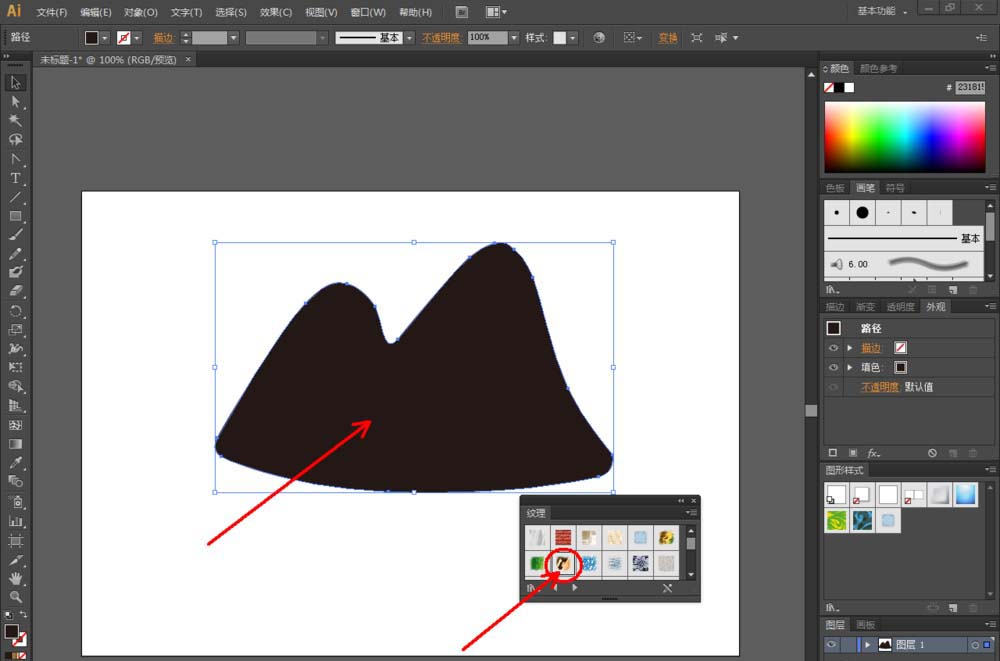
Task: Toggle visibility of the 填色 appearance row
Action: tap(833, 367)
